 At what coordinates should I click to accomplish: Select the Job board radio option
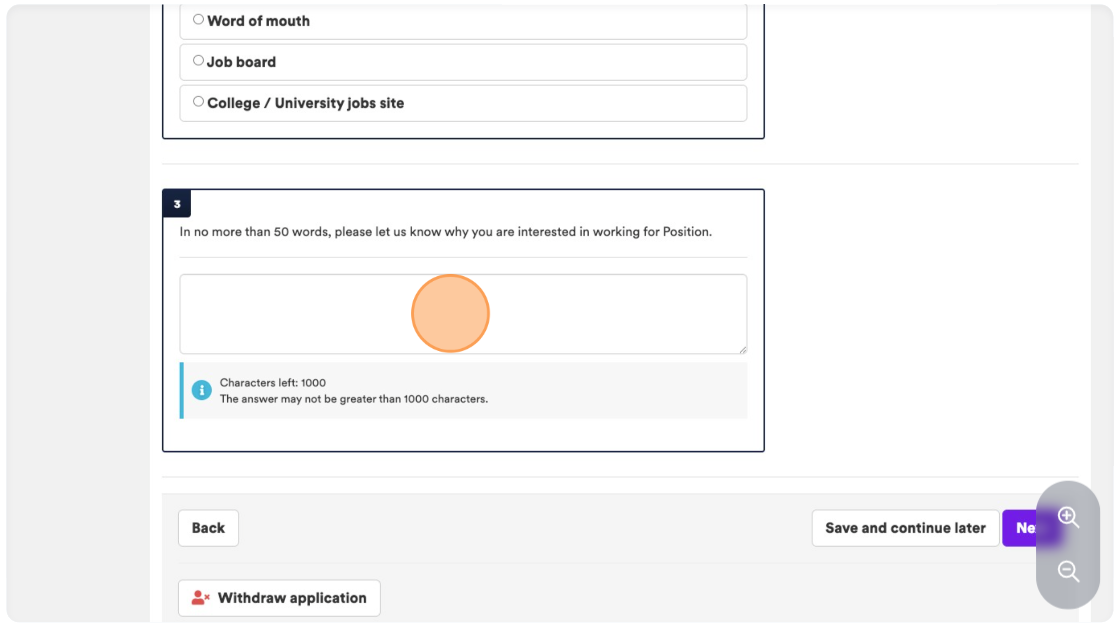click(199, 61)
